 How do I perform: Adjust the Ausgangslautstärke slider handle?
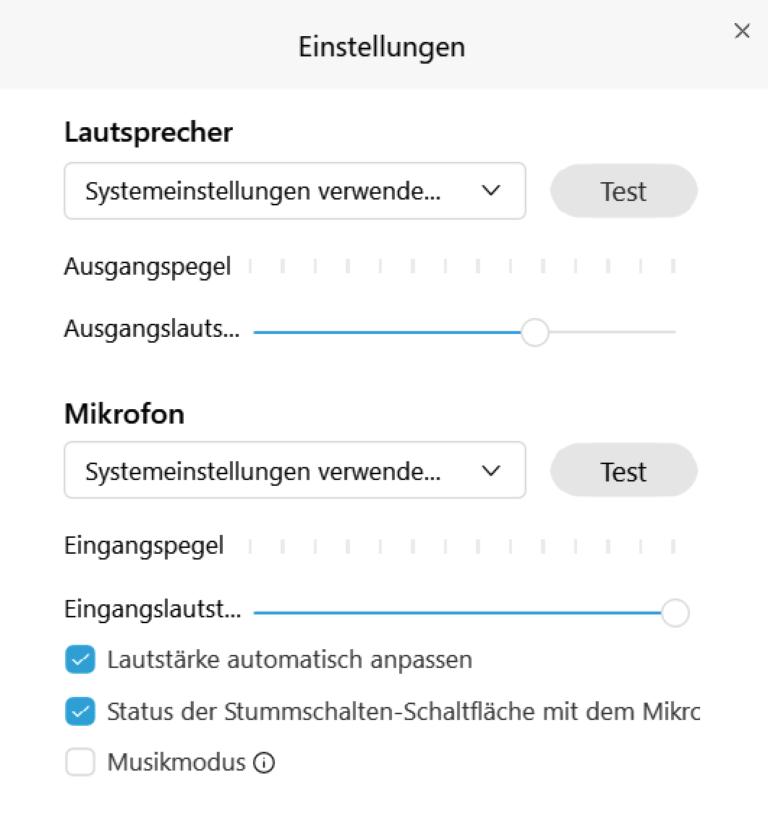pyautogui.click(x=535, y=331)
